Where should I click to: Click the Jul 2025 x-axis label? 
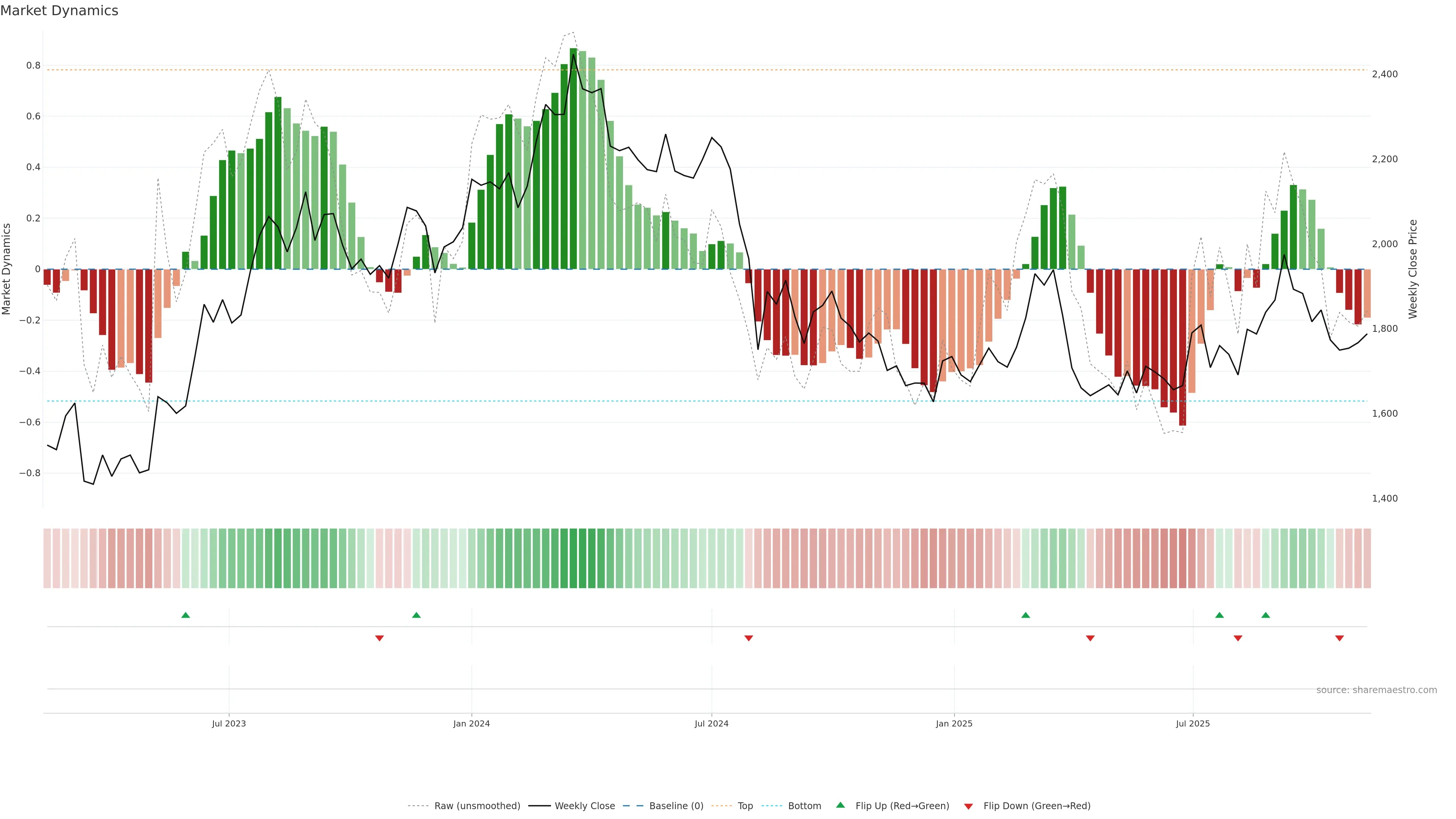click(x=1192, y=723)
